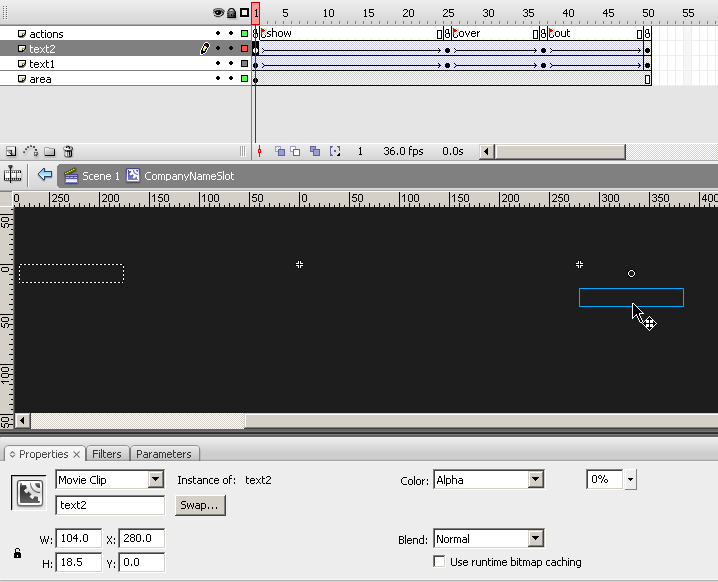Toggle visibility dot of text1 layer
Image resolution: width=718 pixels, height=582 pixels.
[218, 64]
